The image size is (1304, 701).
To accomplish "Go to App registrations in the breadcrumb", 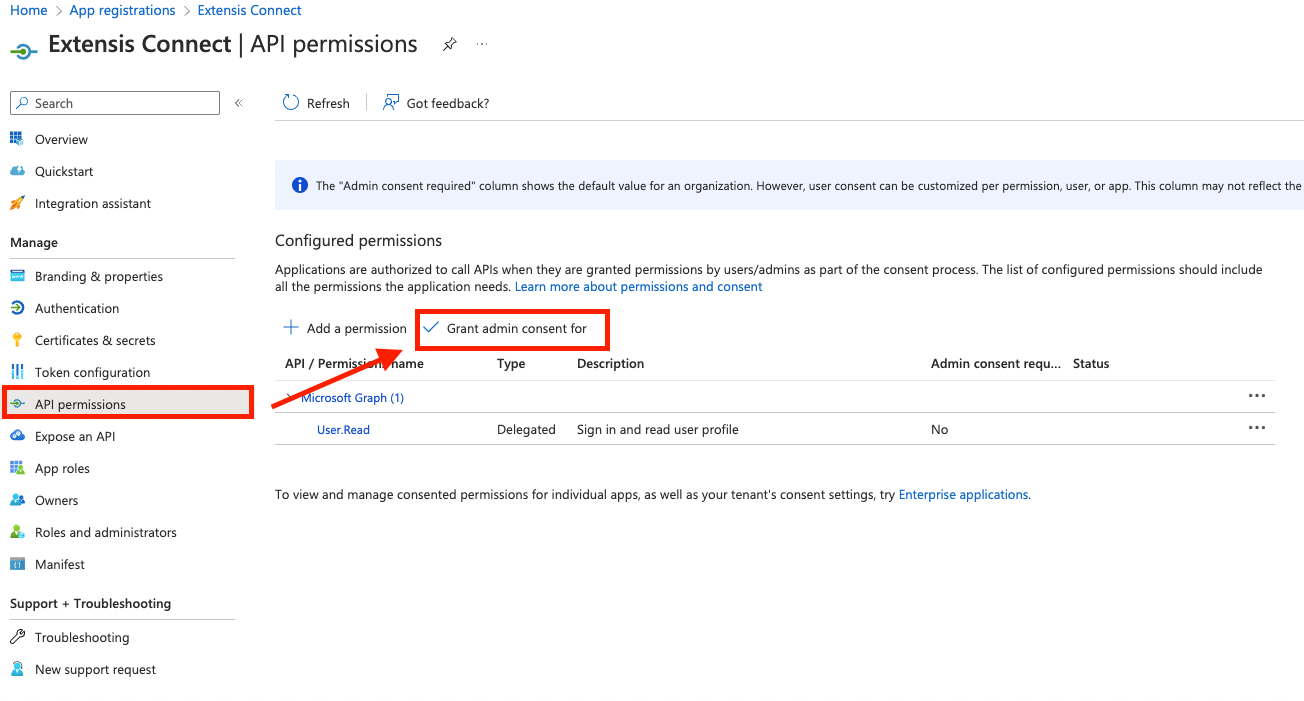I will tap(122, 10).
